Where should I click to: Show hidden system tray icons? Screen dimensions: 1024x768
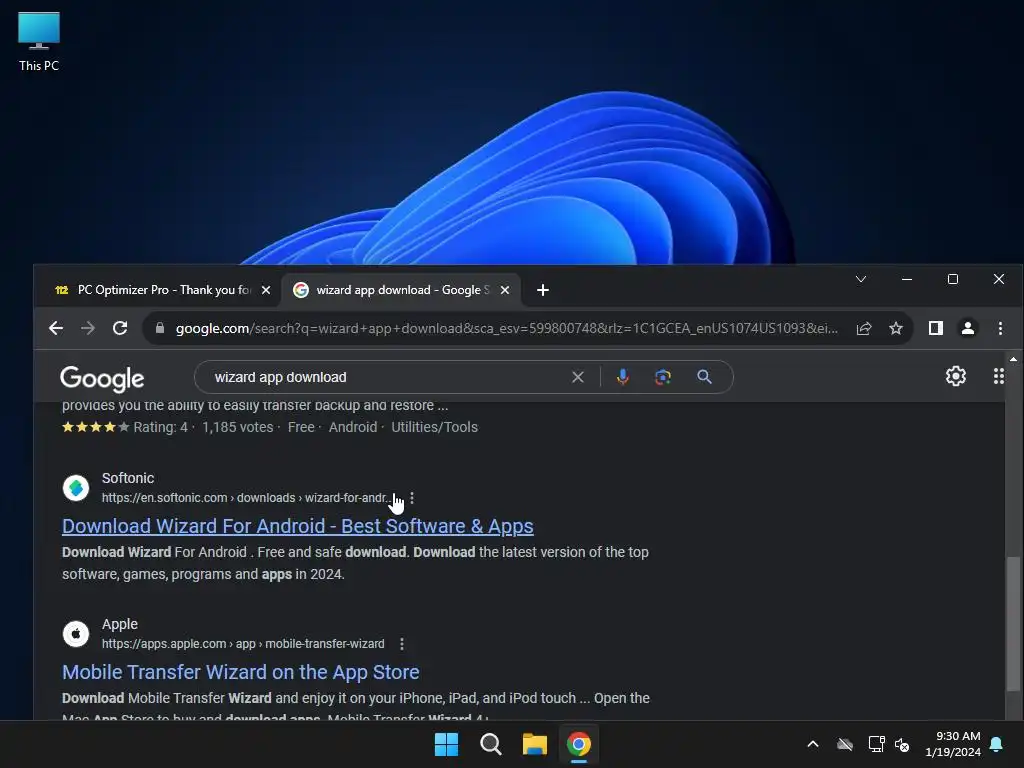click(813, 744)
